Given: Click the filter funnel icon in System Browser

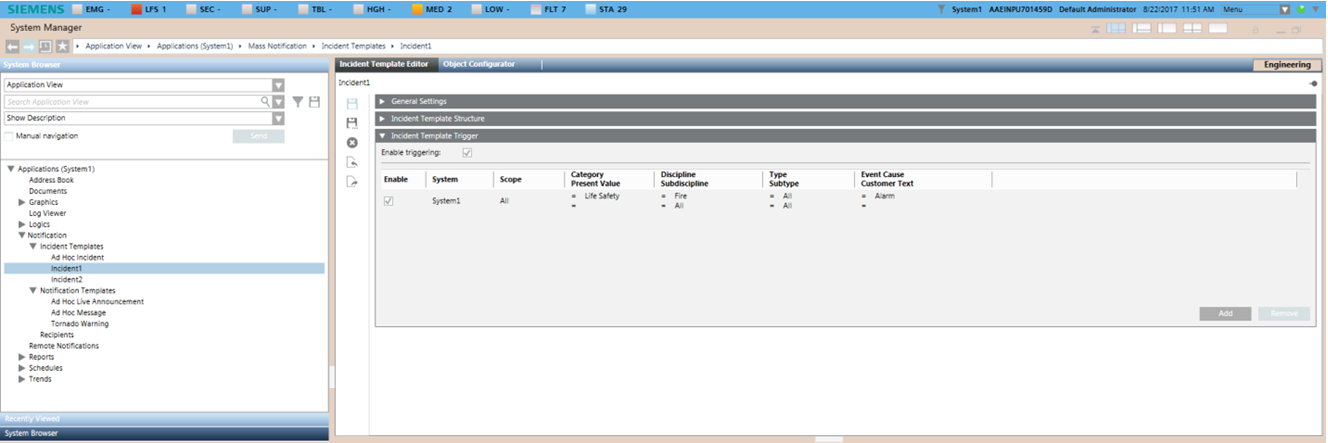Looking at the screenshot, I should point(297,102).
